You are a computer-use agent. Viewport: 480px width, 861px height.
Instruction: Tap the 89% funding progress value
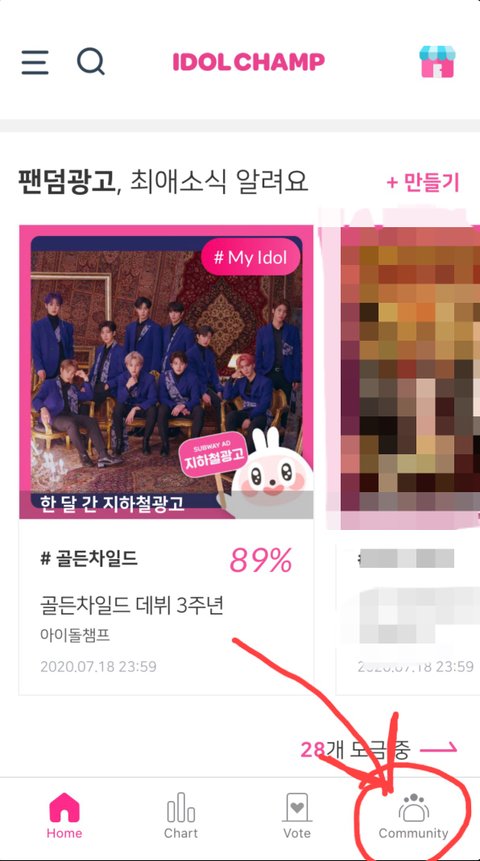pyautogui.click(x=261, y=561)
